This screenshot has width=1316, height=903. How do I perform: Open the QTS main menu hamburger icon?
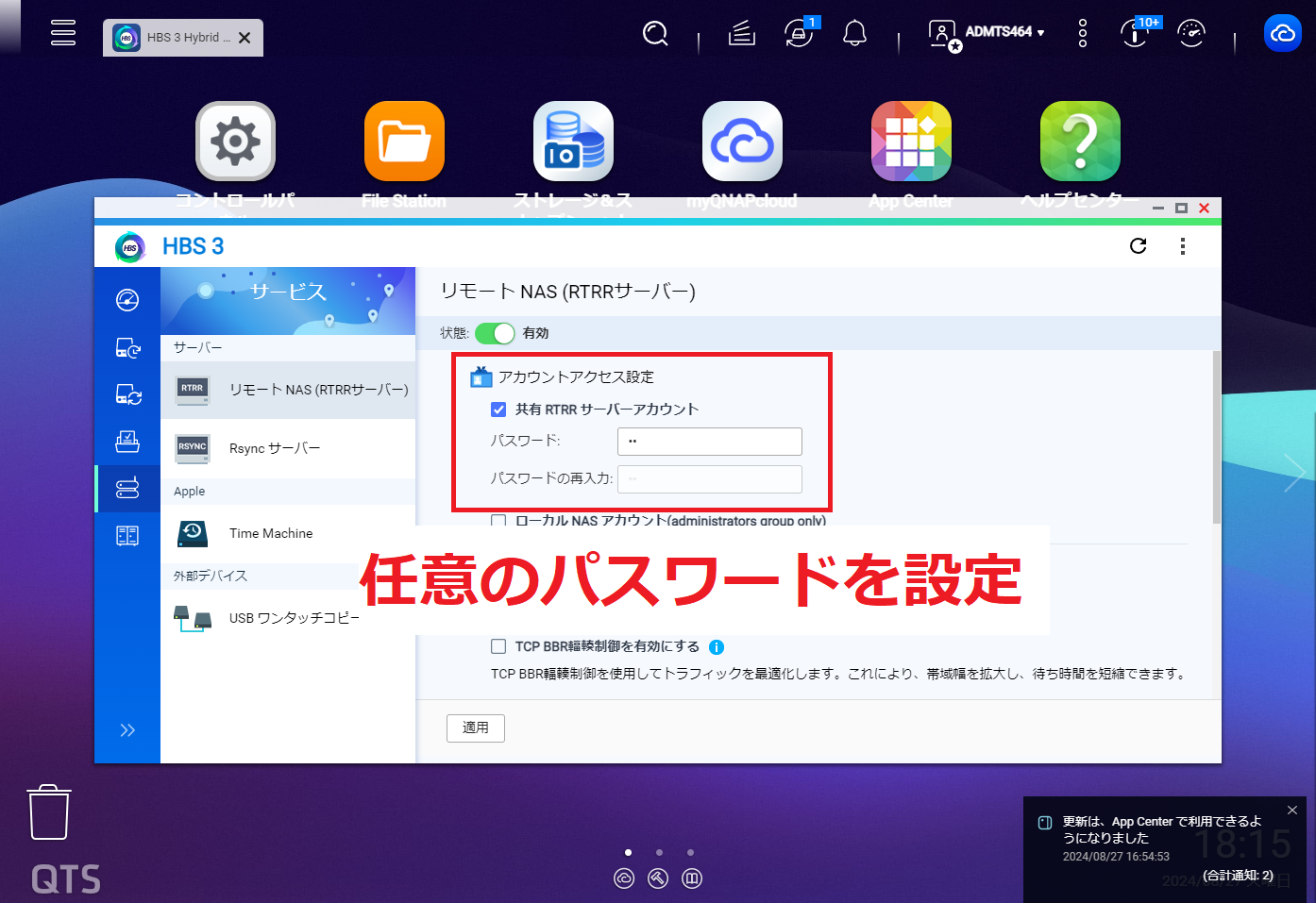click(x=63, y=33)
